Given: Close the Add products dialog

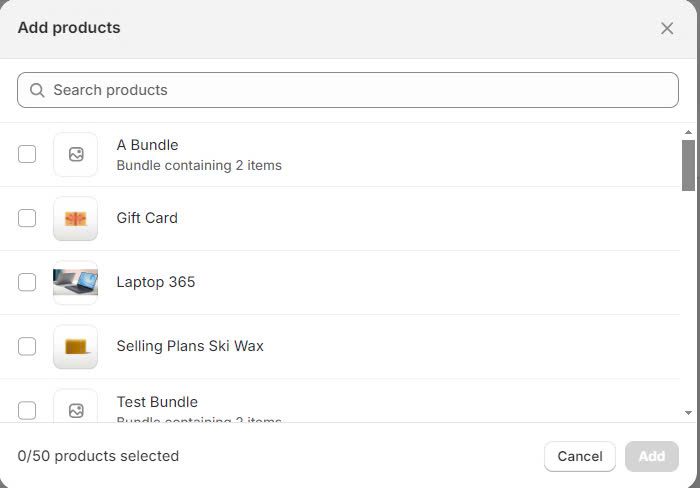Looking at the screenshot, I should tap(667, 28).
